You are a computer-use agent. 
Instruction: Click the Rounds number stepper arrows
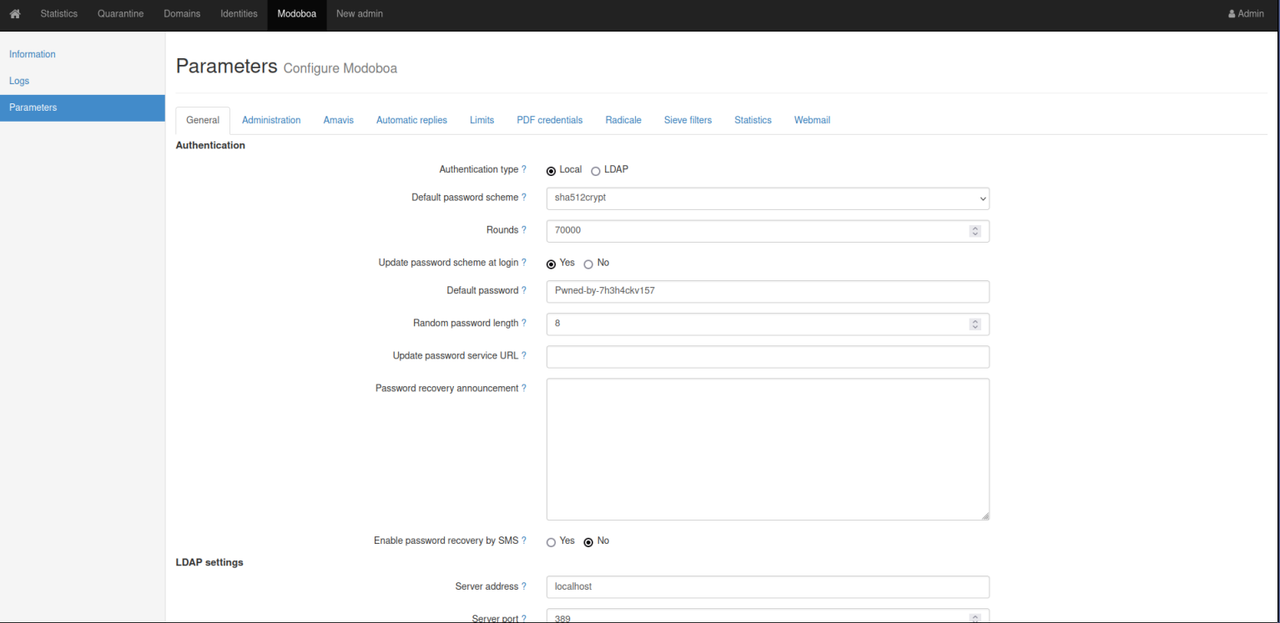pyautogui.click(x=975, y=231)
